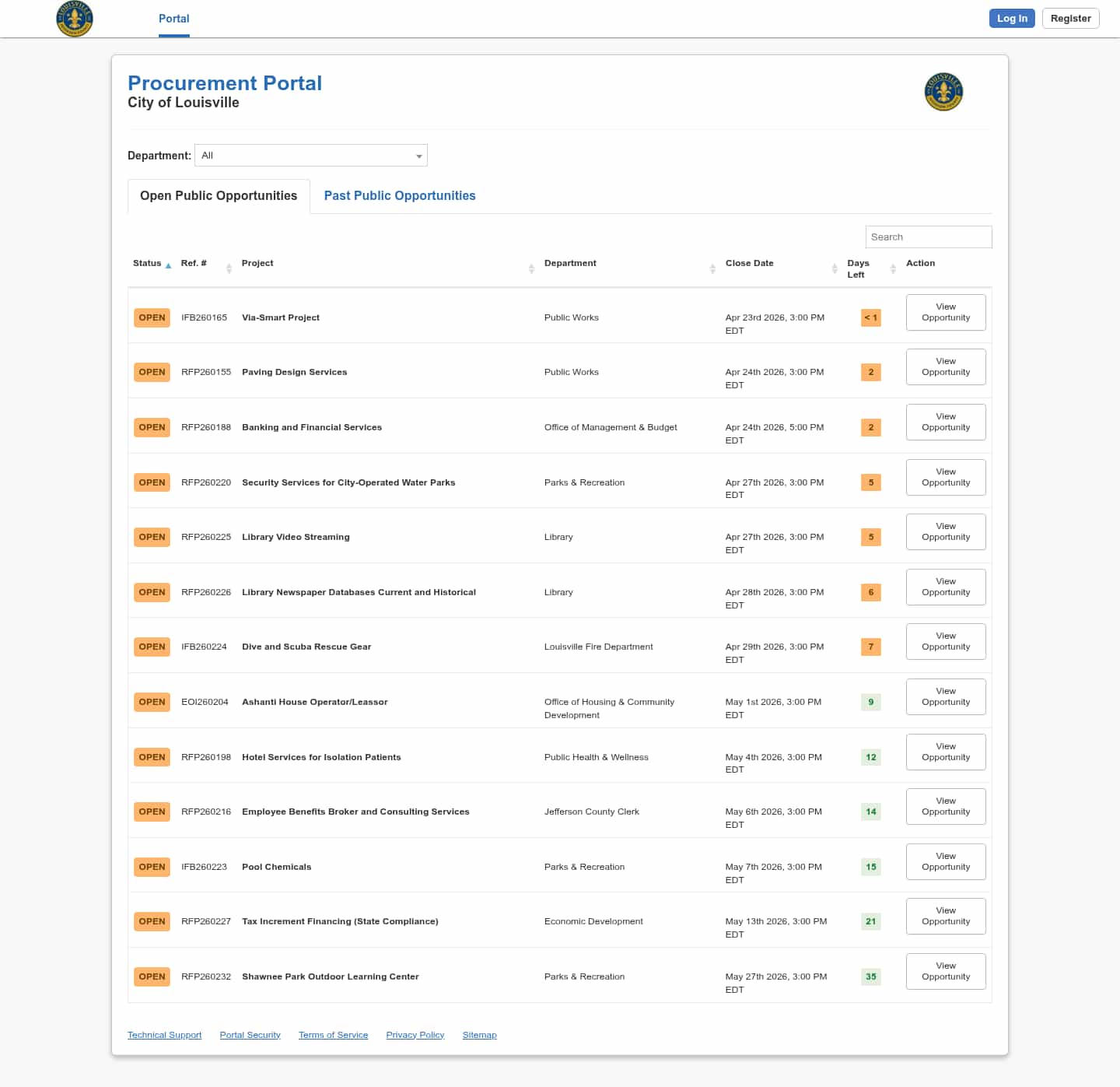Sort by Ref. # column arrows

[229, 268]
